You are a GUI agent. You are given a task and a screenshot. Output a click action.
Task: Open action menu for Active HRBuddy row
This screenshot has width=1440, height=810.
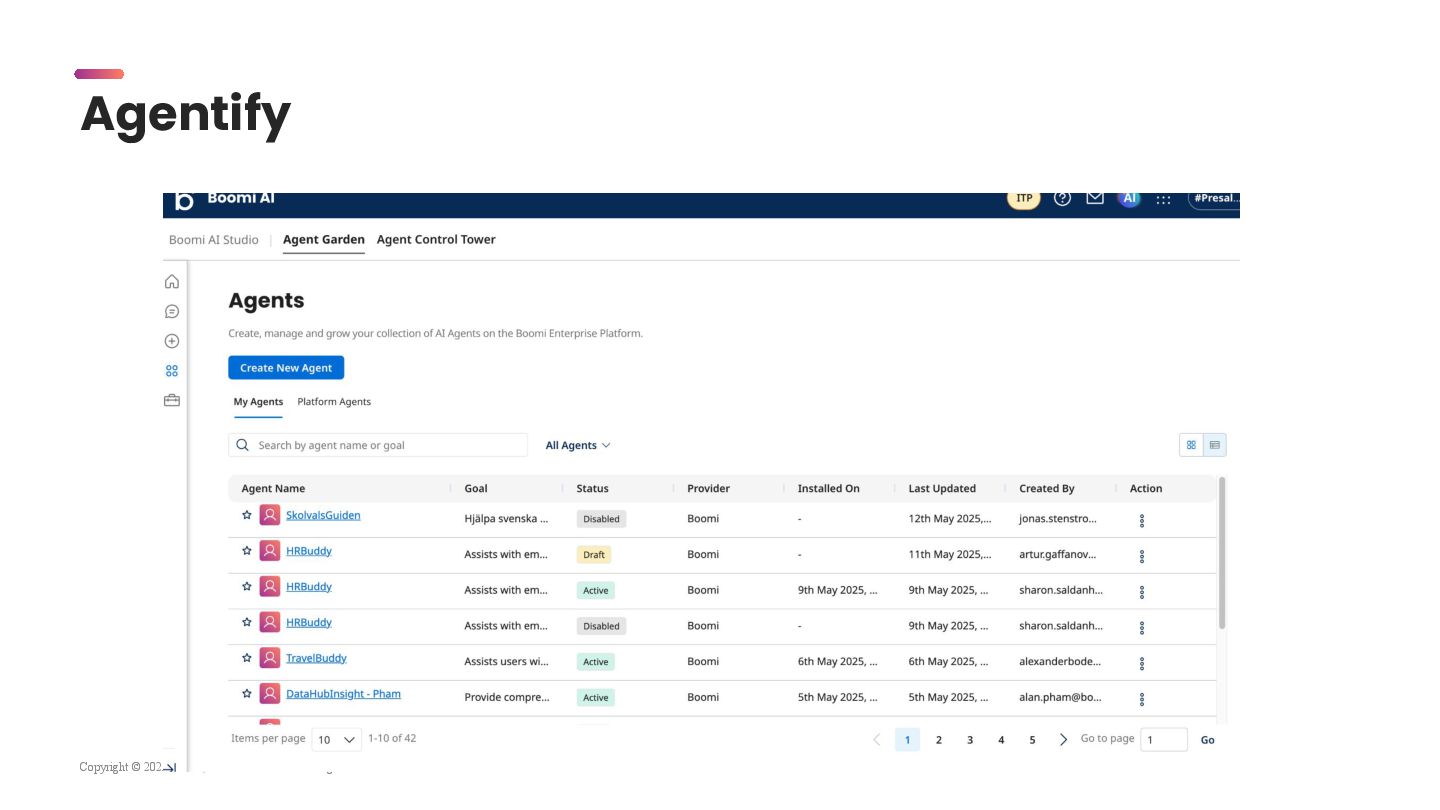[x=1142, y=592]
